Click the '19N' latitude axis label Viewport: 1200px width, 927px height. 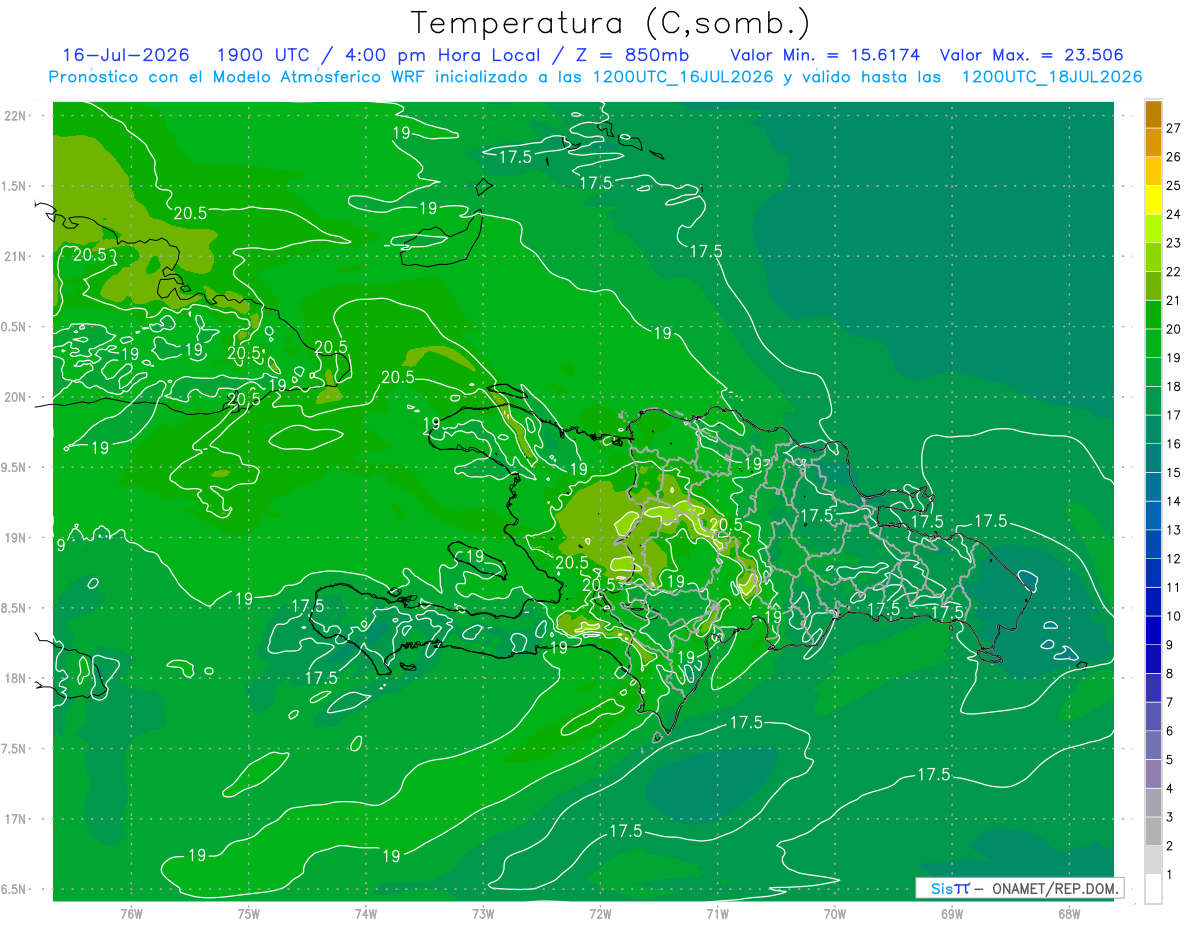15,538
